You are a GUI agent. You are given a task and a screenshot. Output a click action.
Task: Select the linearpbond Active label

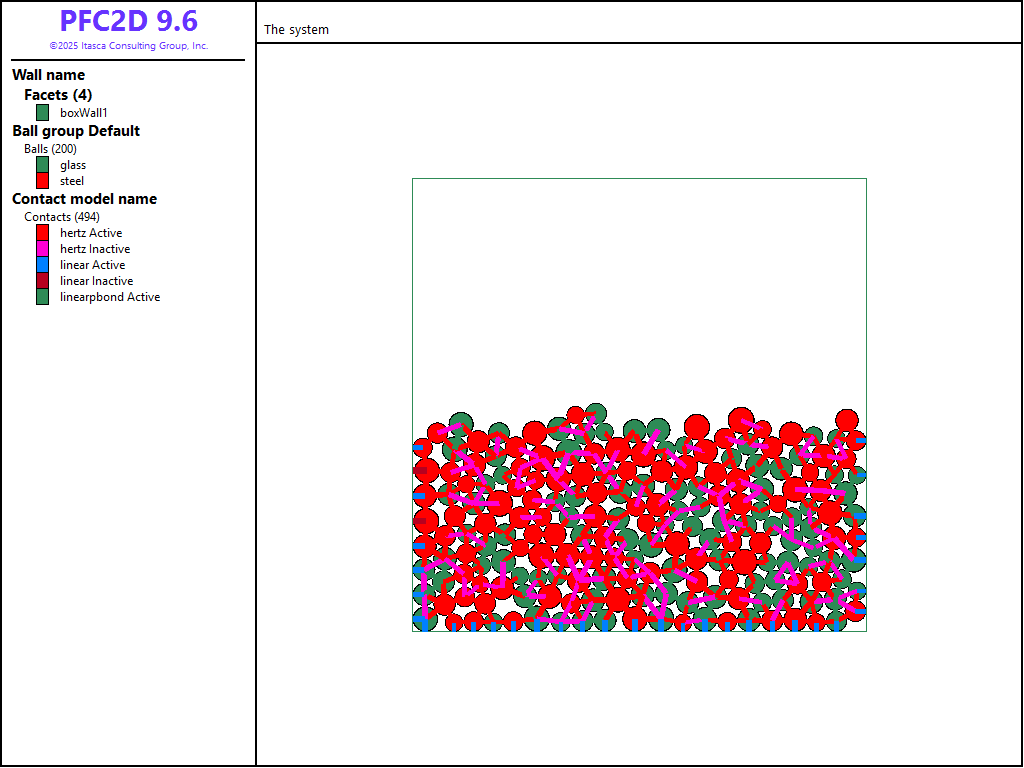pos(110,297)
